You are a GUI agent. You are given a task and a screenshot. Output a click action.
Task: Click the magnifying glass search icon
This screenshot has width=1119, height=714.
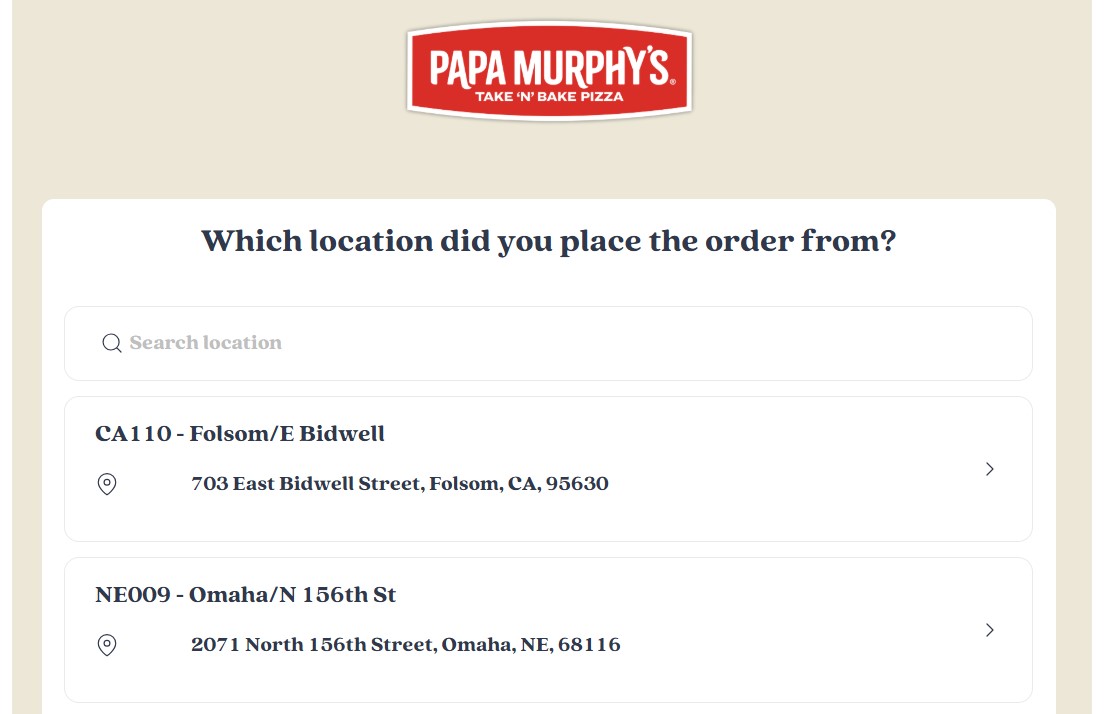[x=112, y=343]
